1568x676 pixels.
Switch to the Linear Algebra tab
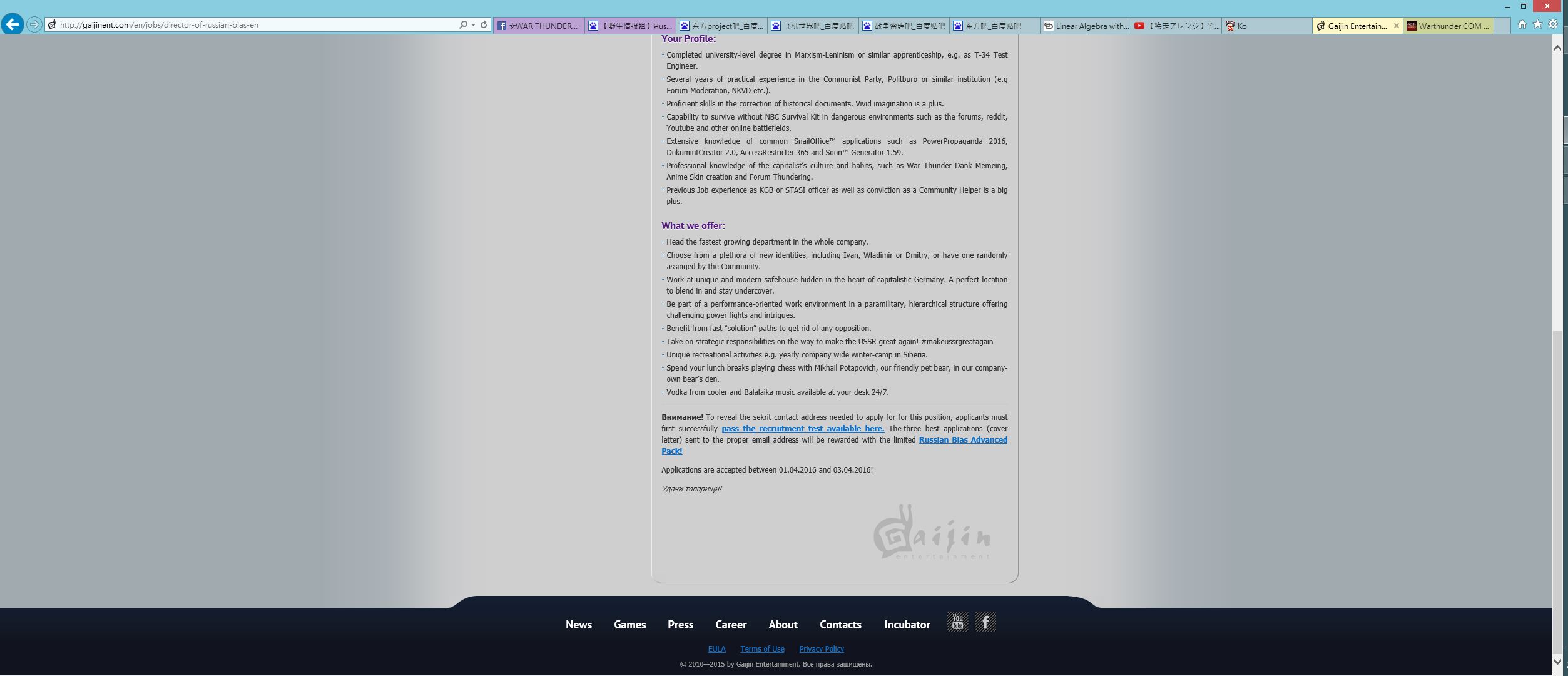1086,26
